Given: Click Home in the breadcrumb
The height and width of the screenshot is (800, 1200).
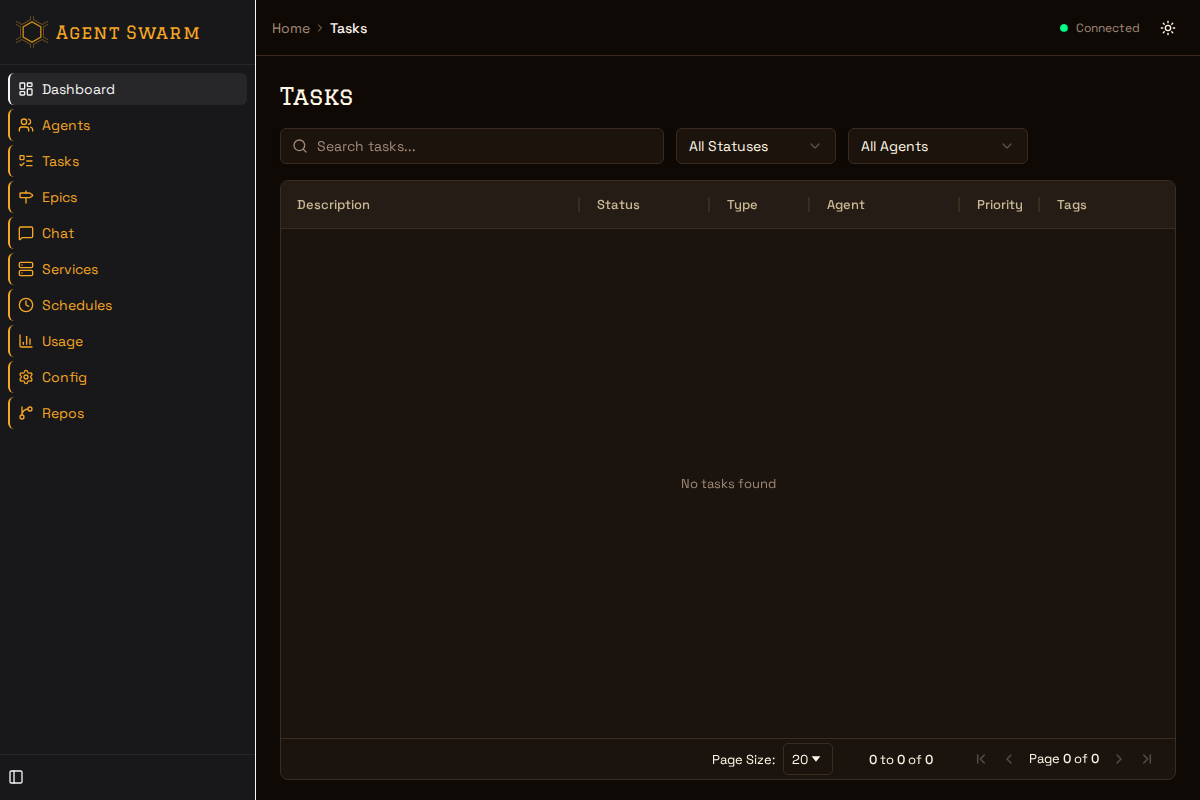Looking at the screenshot, I should click(290, 28).
